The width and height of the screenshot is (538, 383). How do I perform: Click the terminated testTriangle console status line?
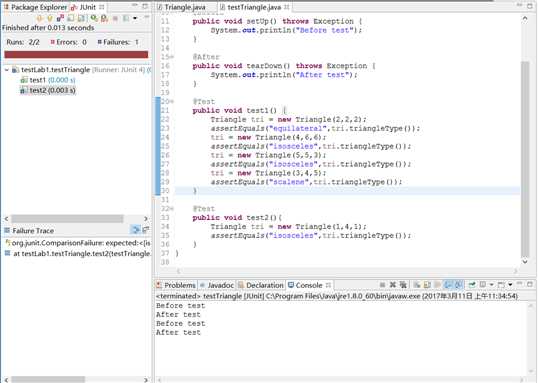[337, 296]
